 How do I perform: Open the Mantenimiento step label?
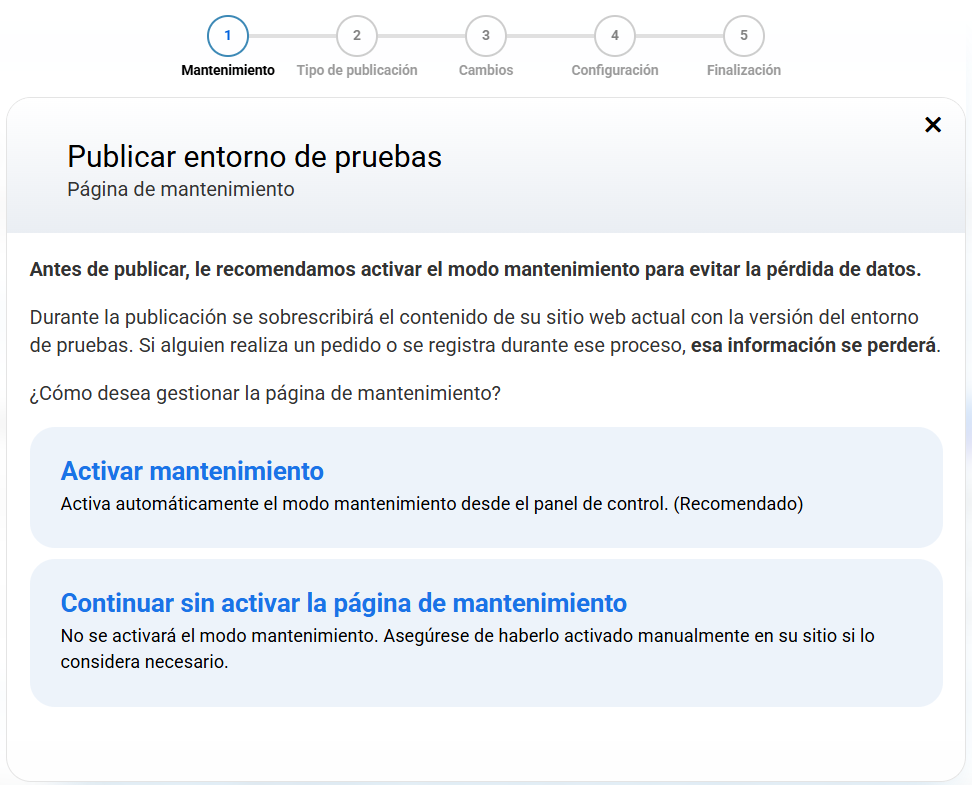[x=228, y=70]
